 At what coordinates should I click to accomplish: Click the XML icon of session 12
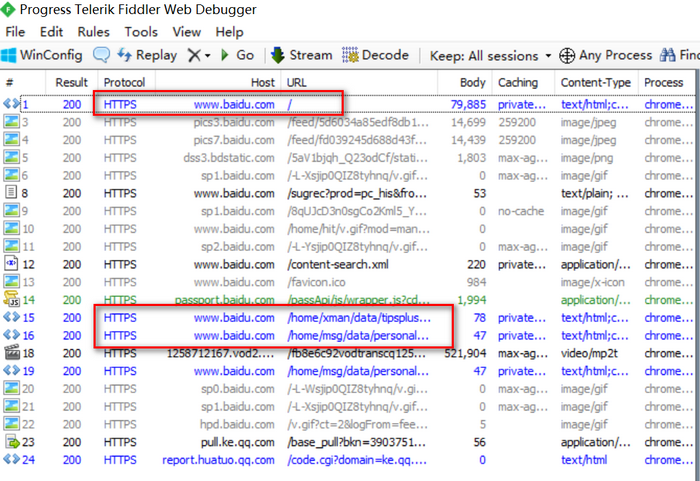(11, 264)
